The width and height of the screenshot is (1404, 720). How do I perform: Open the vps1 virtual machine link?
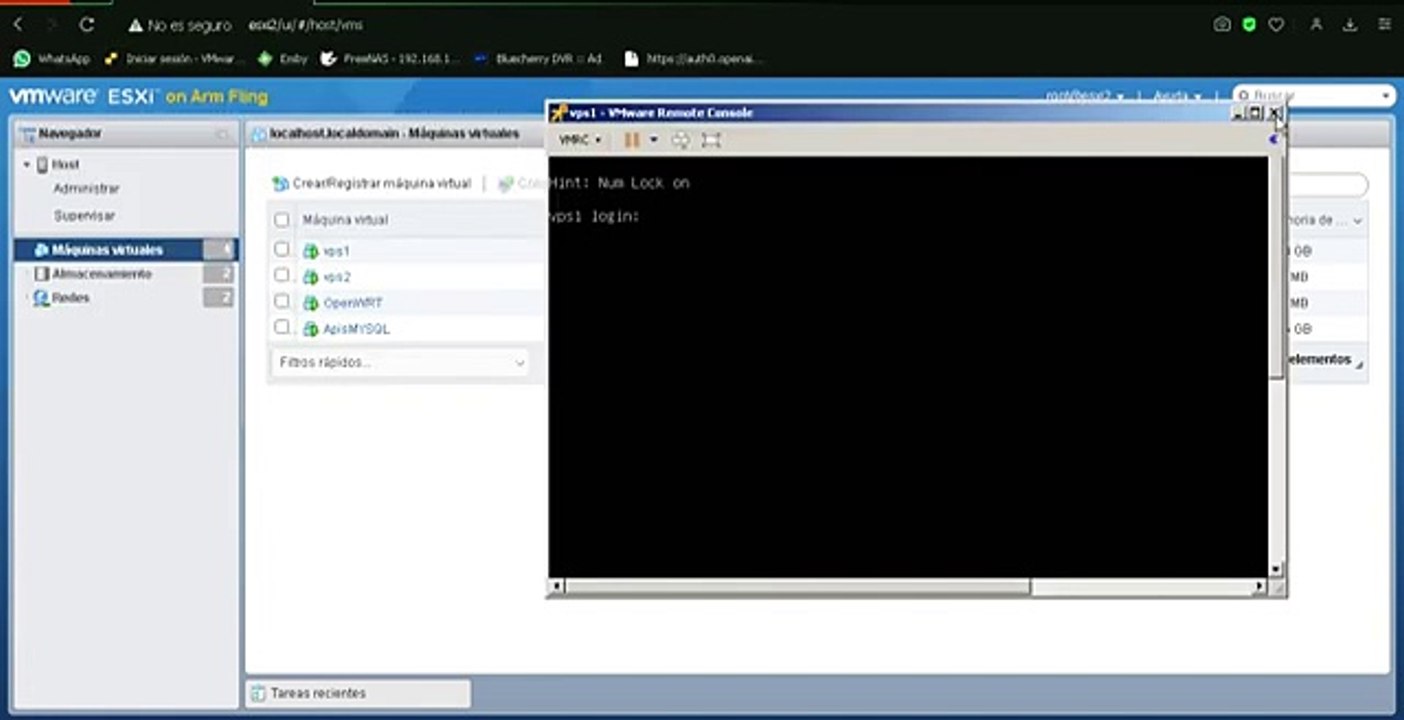[x=337, y=251]
